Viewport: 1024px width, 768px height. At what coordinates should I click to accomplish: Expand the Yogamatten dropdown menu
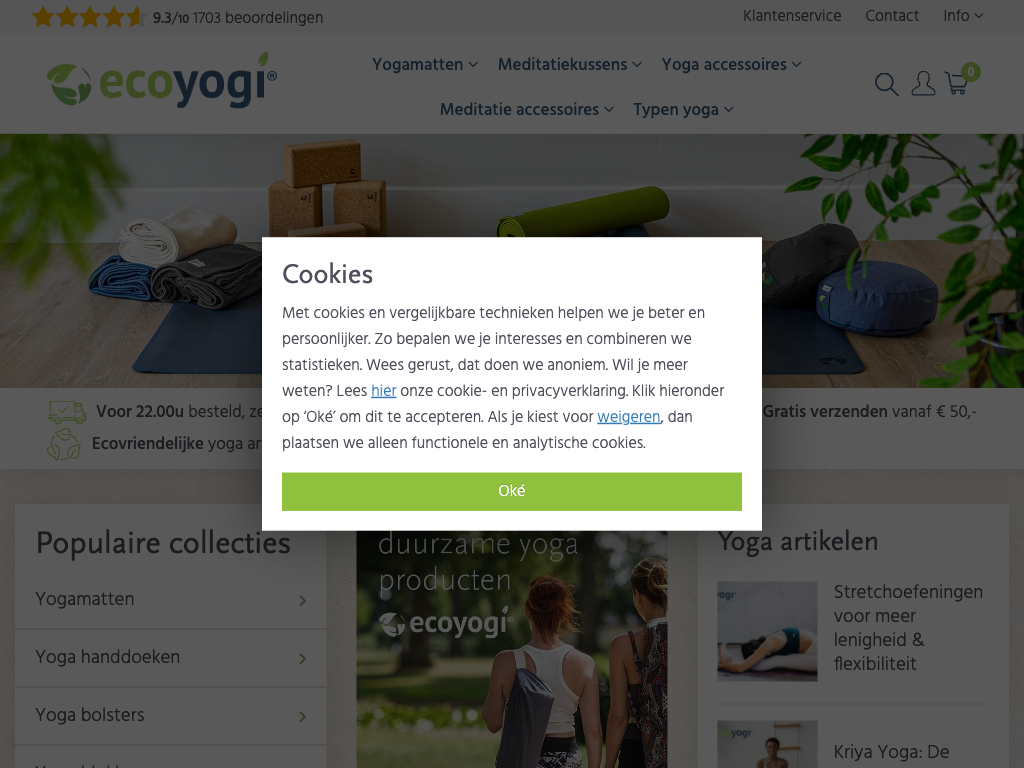[425, 65]
